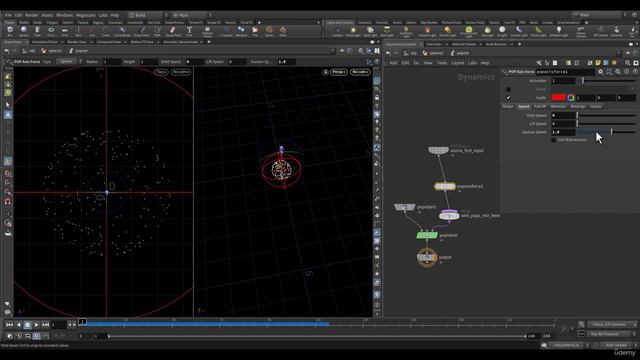Add a Spot Light from the shelf
The height and width of the screenshot is (360, 640).
pyautogui.click(x=370, y=31)
